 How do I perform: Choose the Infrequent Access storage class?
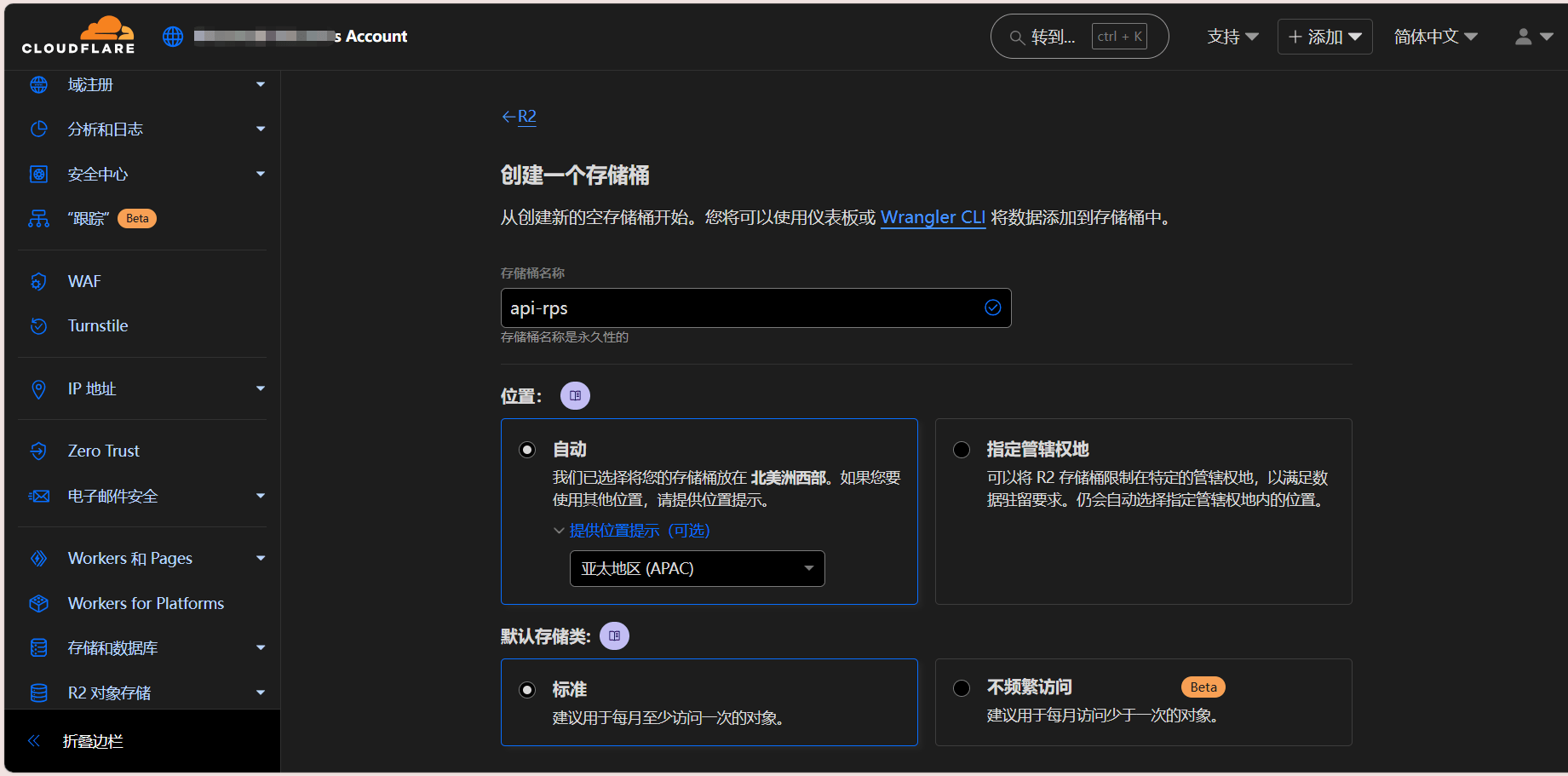pos(962,688)
